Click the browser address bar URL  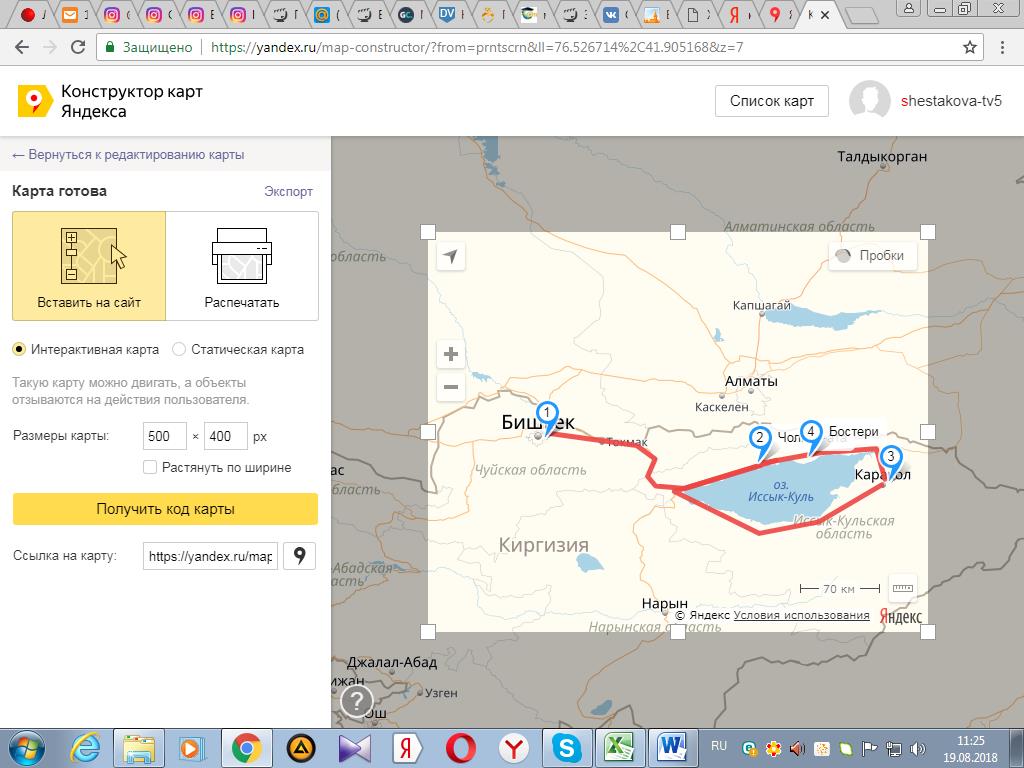477,47
